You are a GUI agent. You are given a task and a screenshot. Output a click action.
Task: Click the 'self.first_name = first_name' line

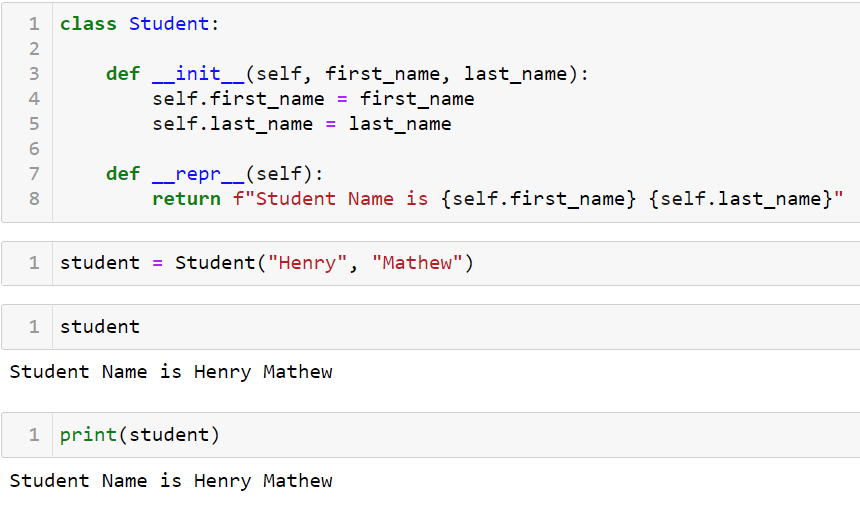tap(313, 99)
